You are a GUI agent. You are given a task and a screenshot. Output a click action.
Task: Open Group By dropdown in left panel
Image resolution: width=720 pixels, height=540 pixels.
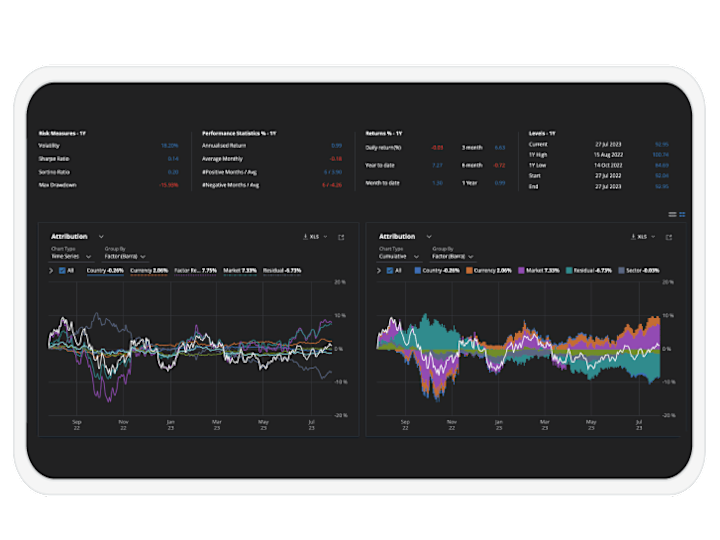click(125, 257)
